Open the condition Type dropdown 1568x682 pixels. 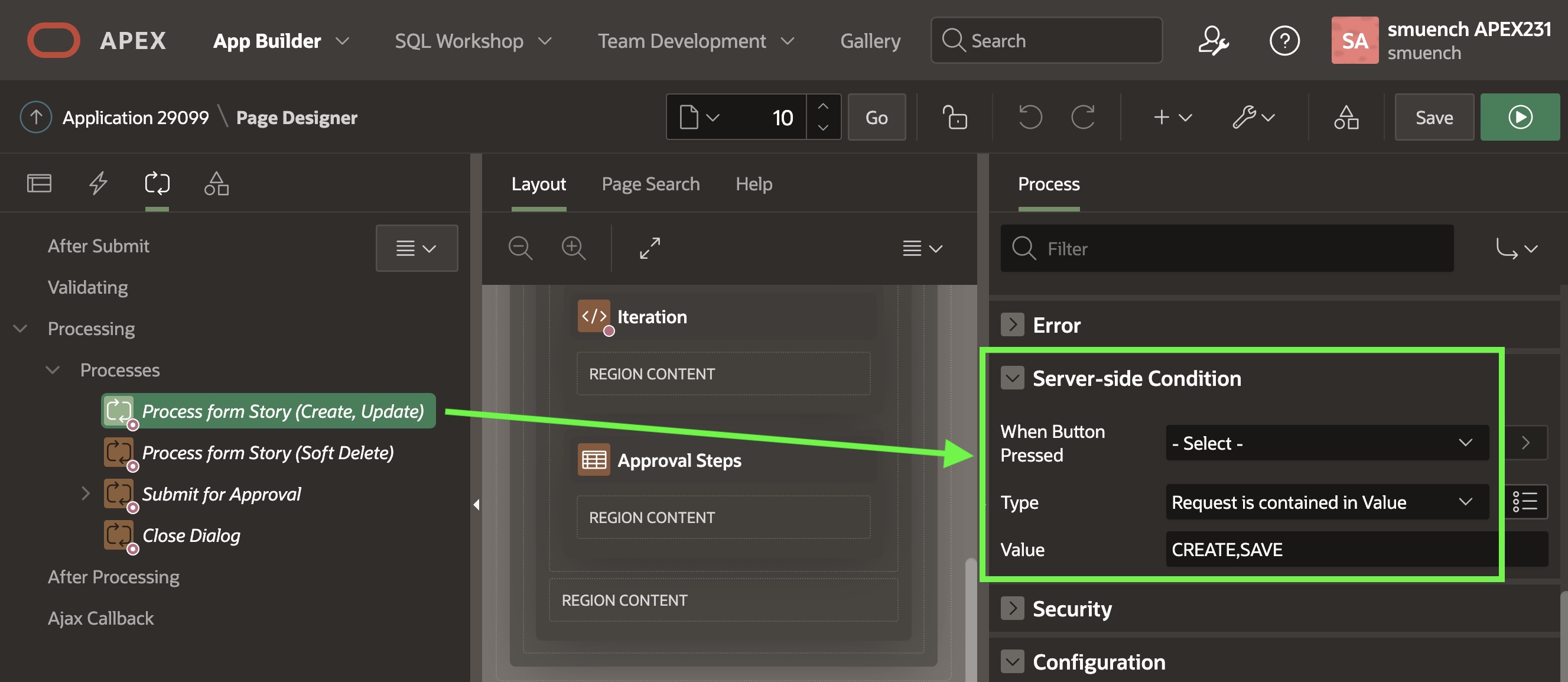coord(1326,502)
